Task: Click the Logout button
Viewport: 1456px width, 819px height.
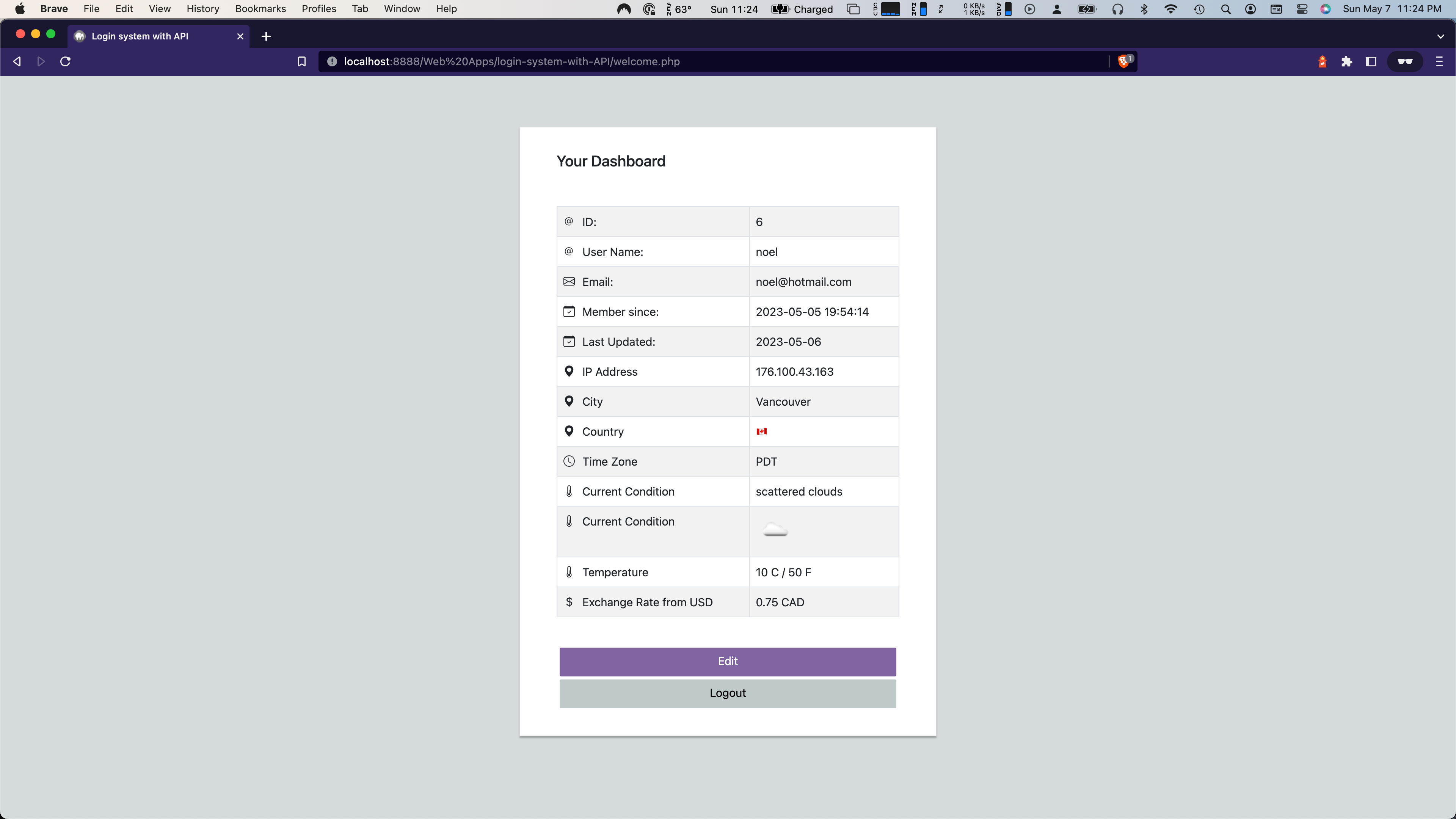Action: tap(727, 693)
